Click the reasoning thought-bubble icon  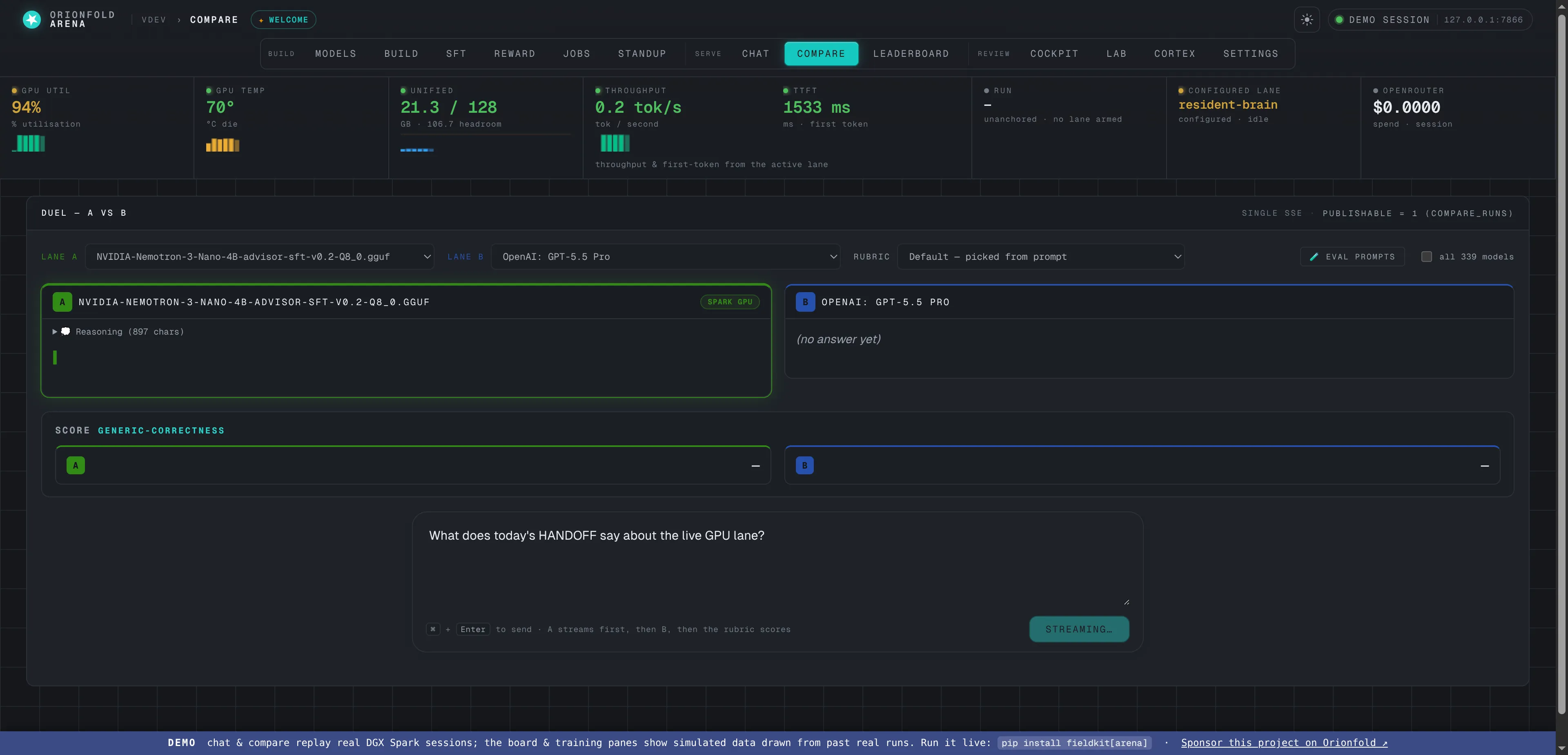click(x=66, y=331)
